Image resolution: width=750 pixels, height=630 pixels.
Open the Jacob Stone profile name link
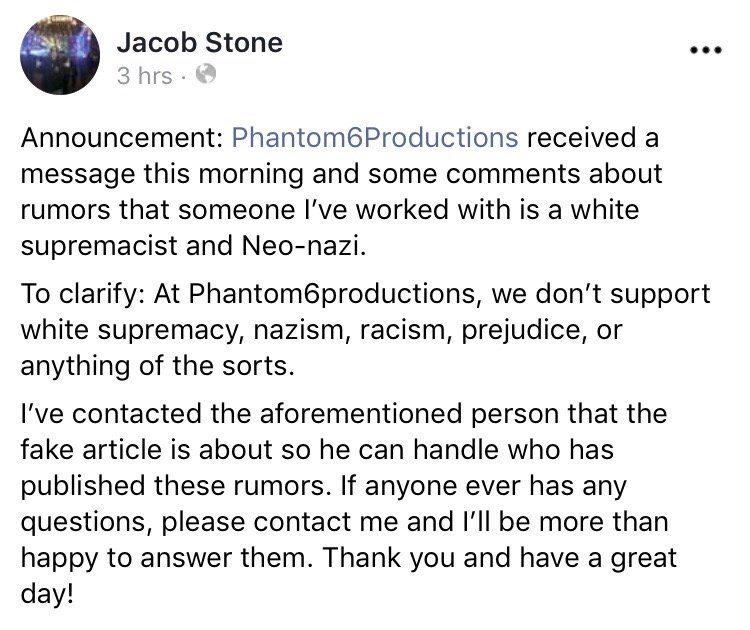click(199, 43)
